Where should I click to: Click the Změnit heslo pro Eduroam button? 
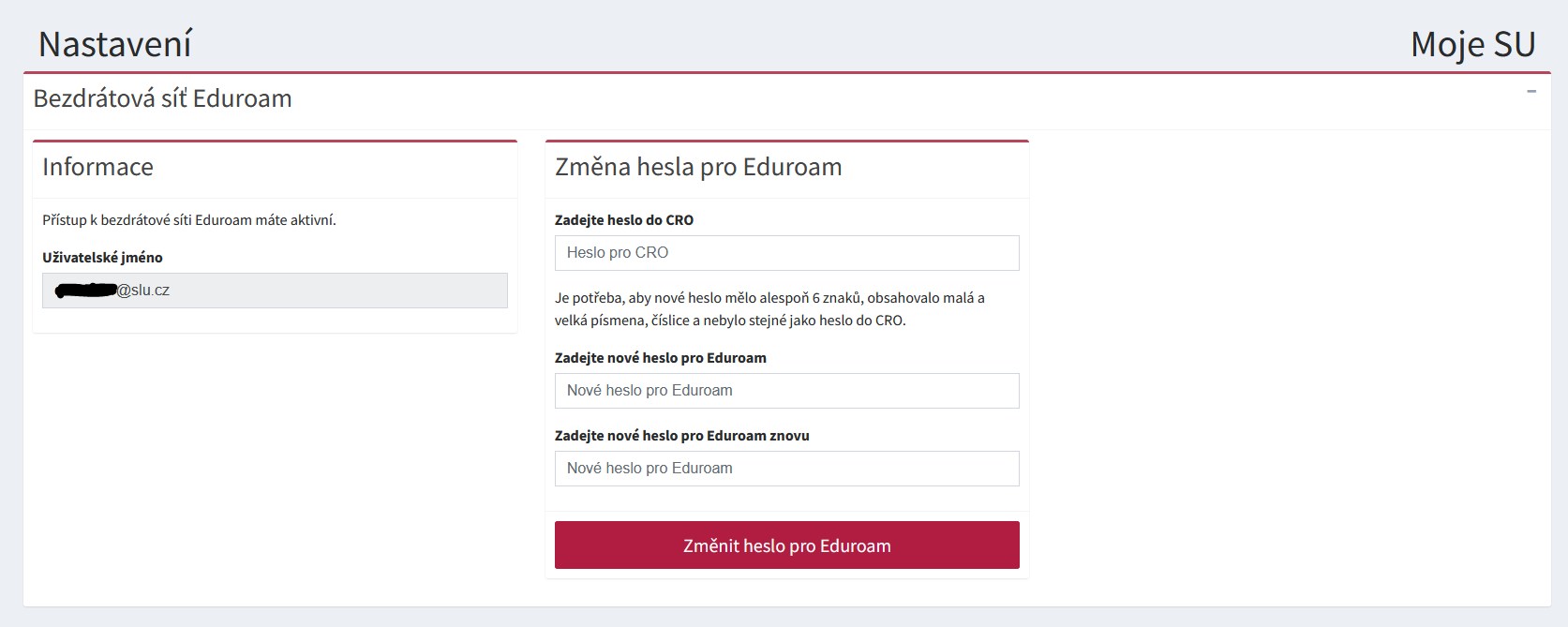click(x=787, y=545)
